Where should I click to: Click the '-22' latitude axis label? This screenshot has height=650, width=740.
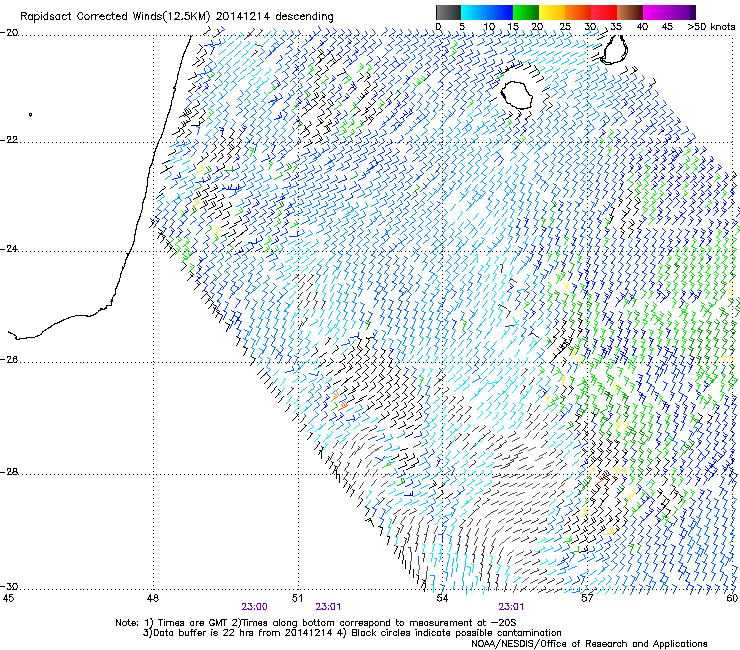[9, 140]
